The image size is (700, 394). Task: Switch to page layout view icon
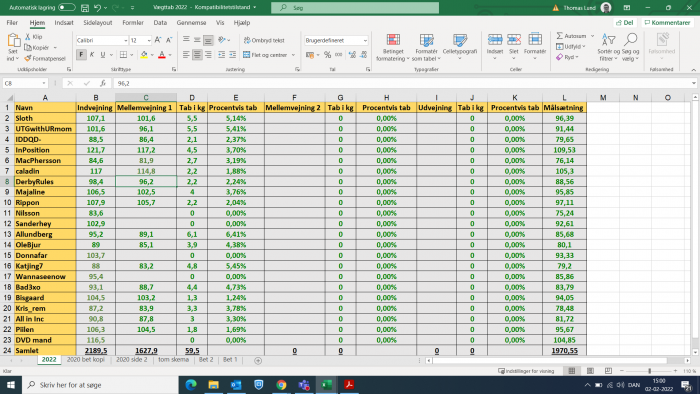pos(590,371)
